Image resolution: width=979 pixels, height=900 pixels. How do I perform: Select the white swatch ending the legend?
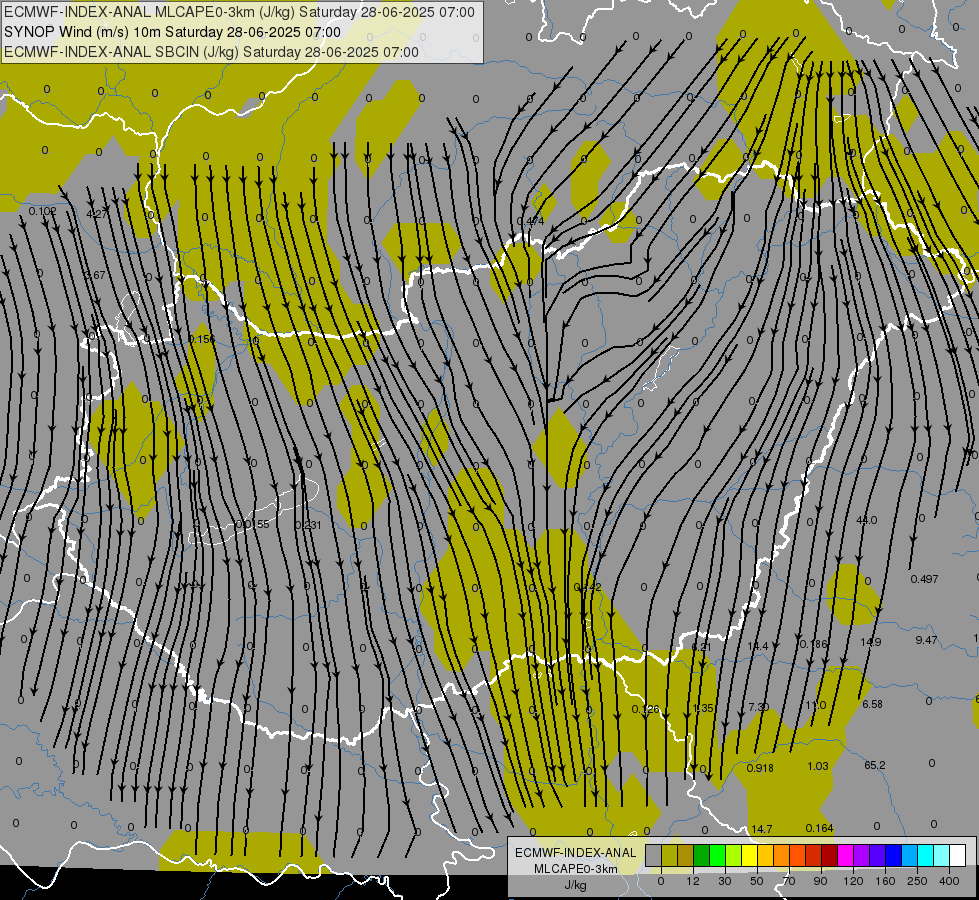(957, 856)
